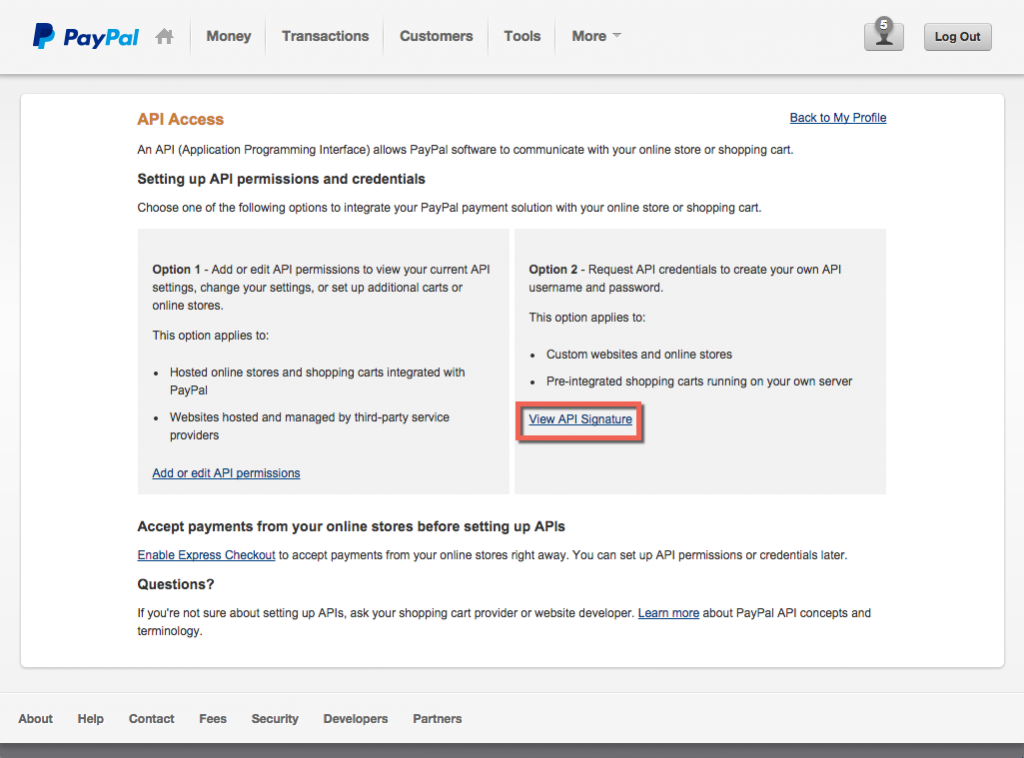Click Enable Express Checkout
Image resolution: width=1024 pixels, height=758 pixels.
coord(206,555)
